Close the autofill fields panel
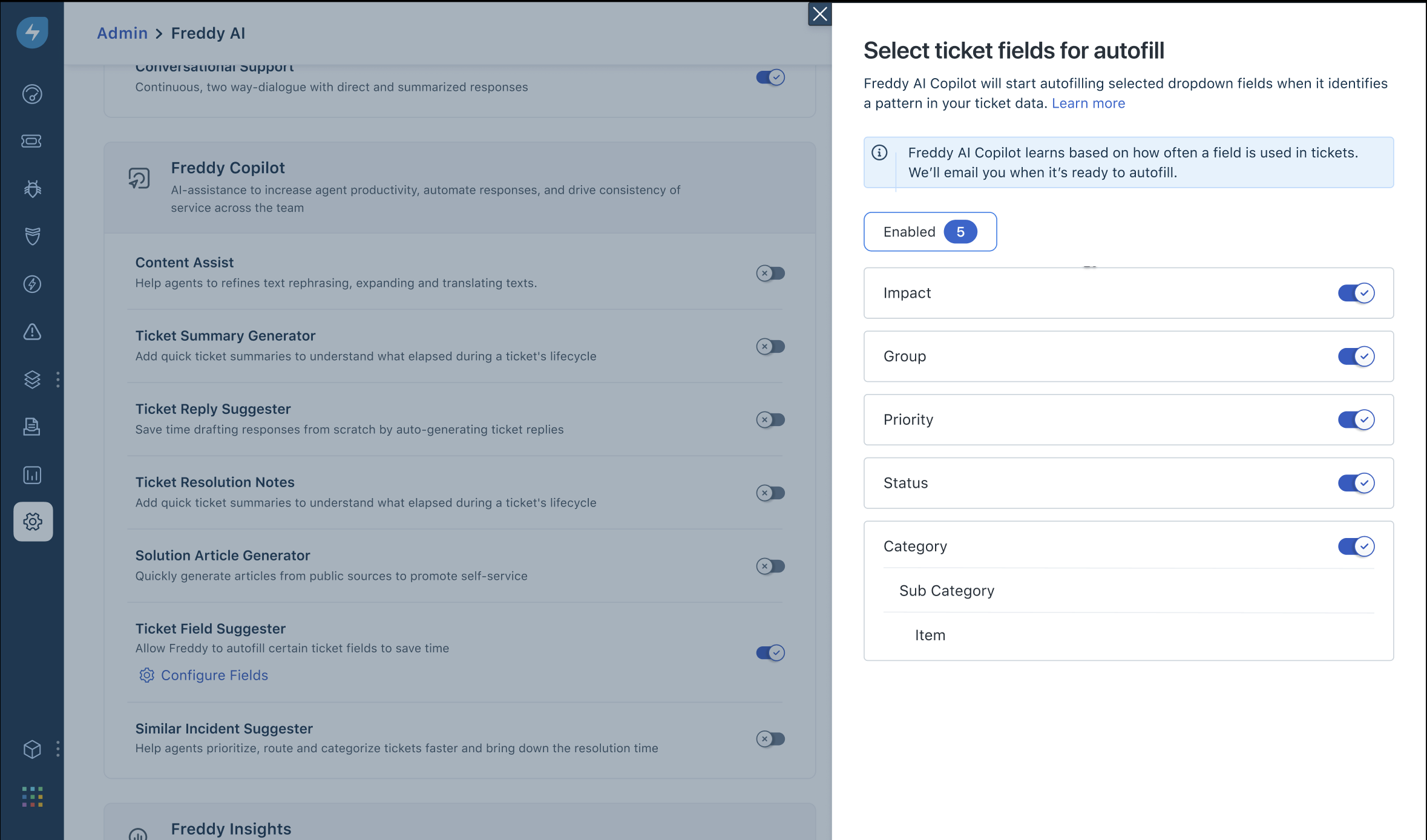The width and height of the screenshot is (1427, 840). point(820,14)
